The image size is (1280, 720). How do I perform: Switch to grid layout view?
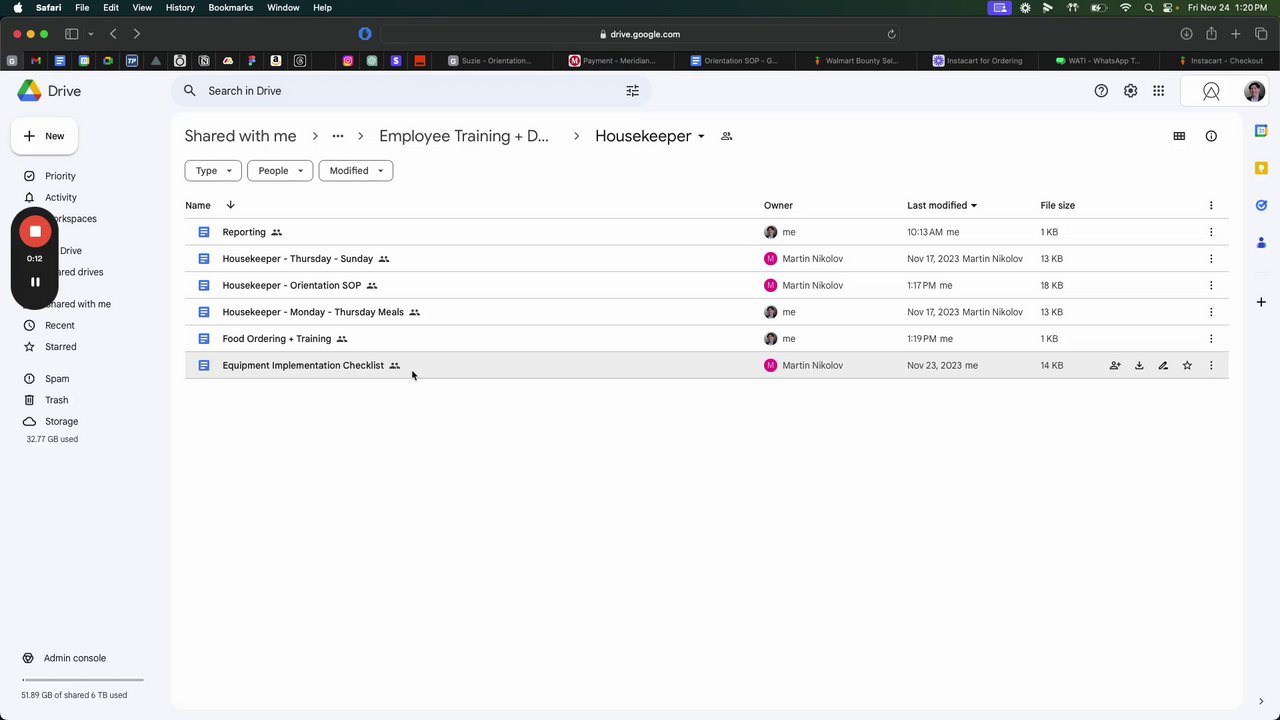1179,136
